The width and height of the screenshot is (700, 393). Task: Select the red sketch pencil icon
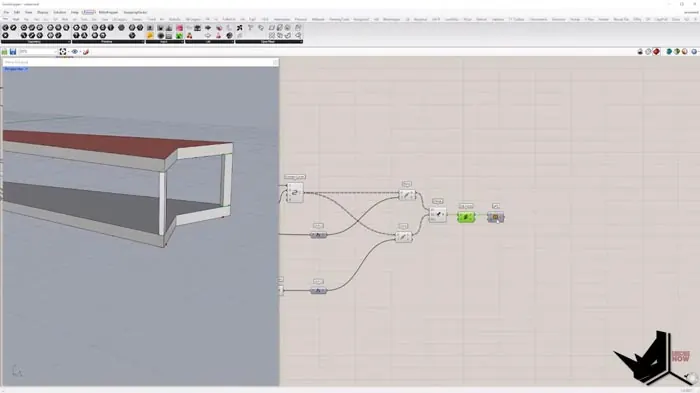click(86, 52)
